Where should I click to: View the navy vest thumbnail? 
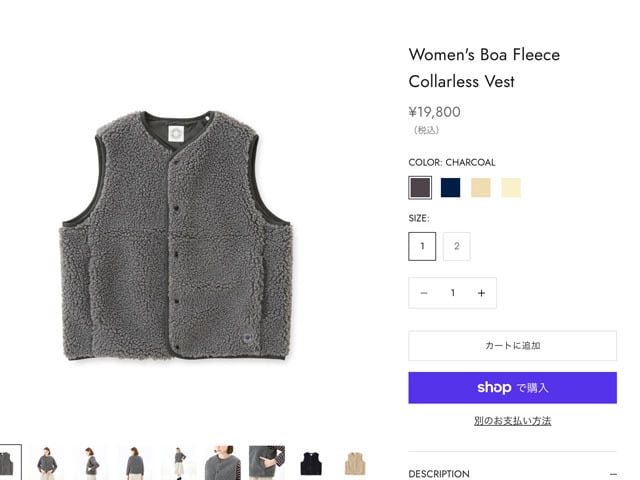point(311,463)
